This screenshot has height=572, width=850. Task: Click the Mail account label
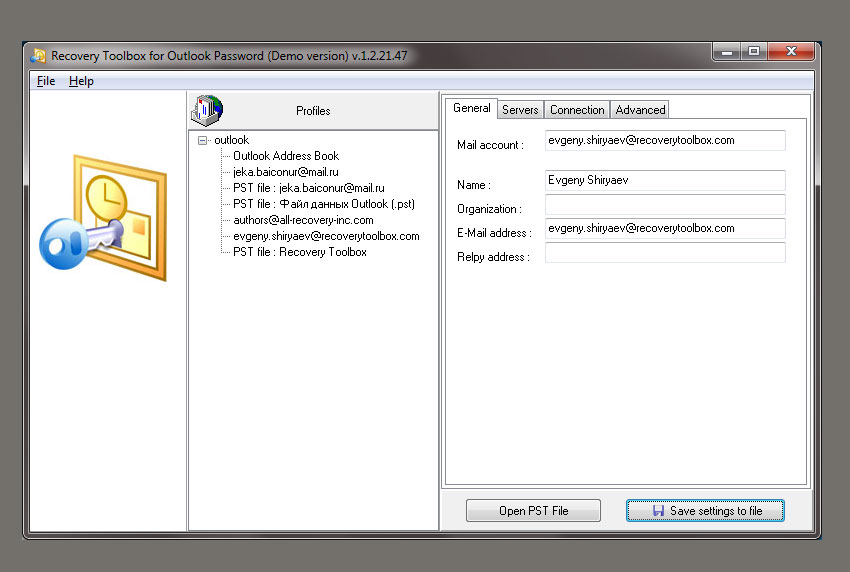pos(490,145)
